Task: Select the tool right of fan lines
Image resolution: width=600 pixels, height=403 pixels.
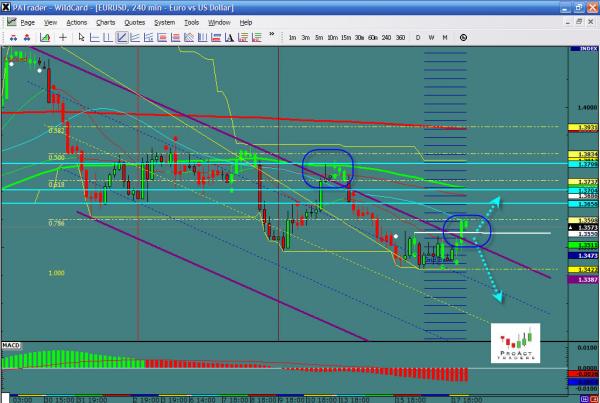Action: tap(148, 38)
